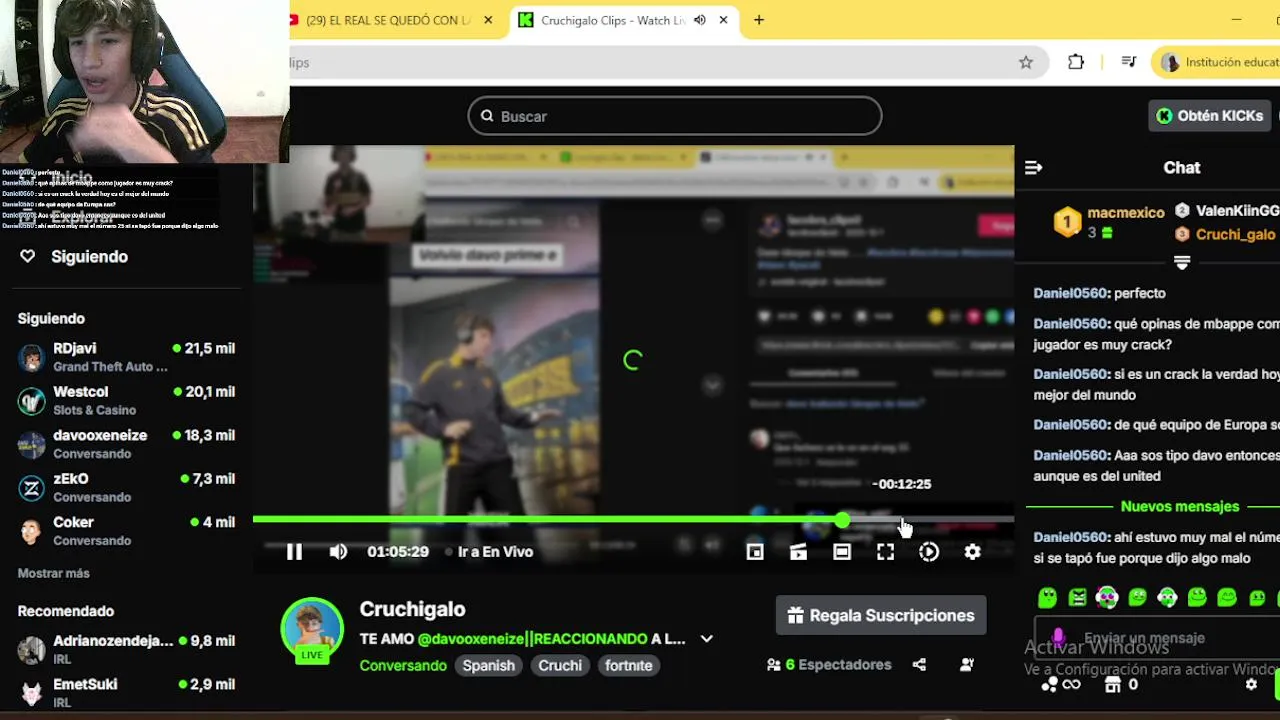Image resolution: width=1280 pixels, height=720 pixels.
Task: Switch to the EL REAL SE QUEDÓ browser tab
Action: [388, 20]
